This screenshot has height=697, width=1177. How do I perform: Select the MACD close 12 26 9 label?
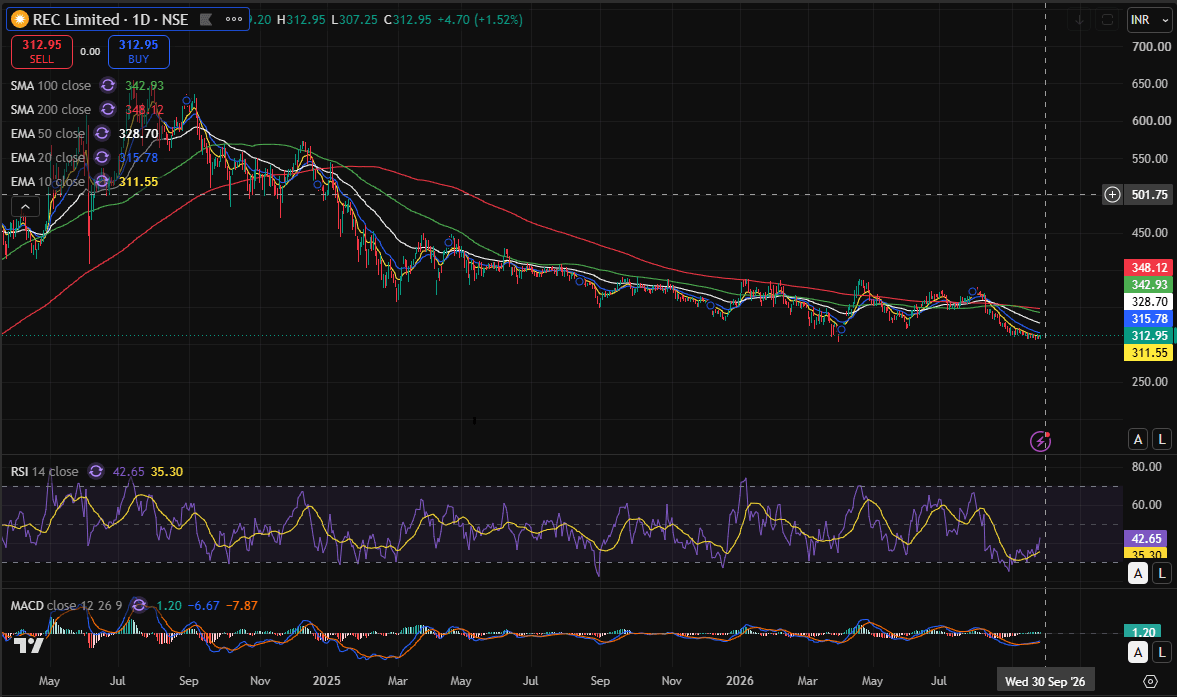(66, 605)
